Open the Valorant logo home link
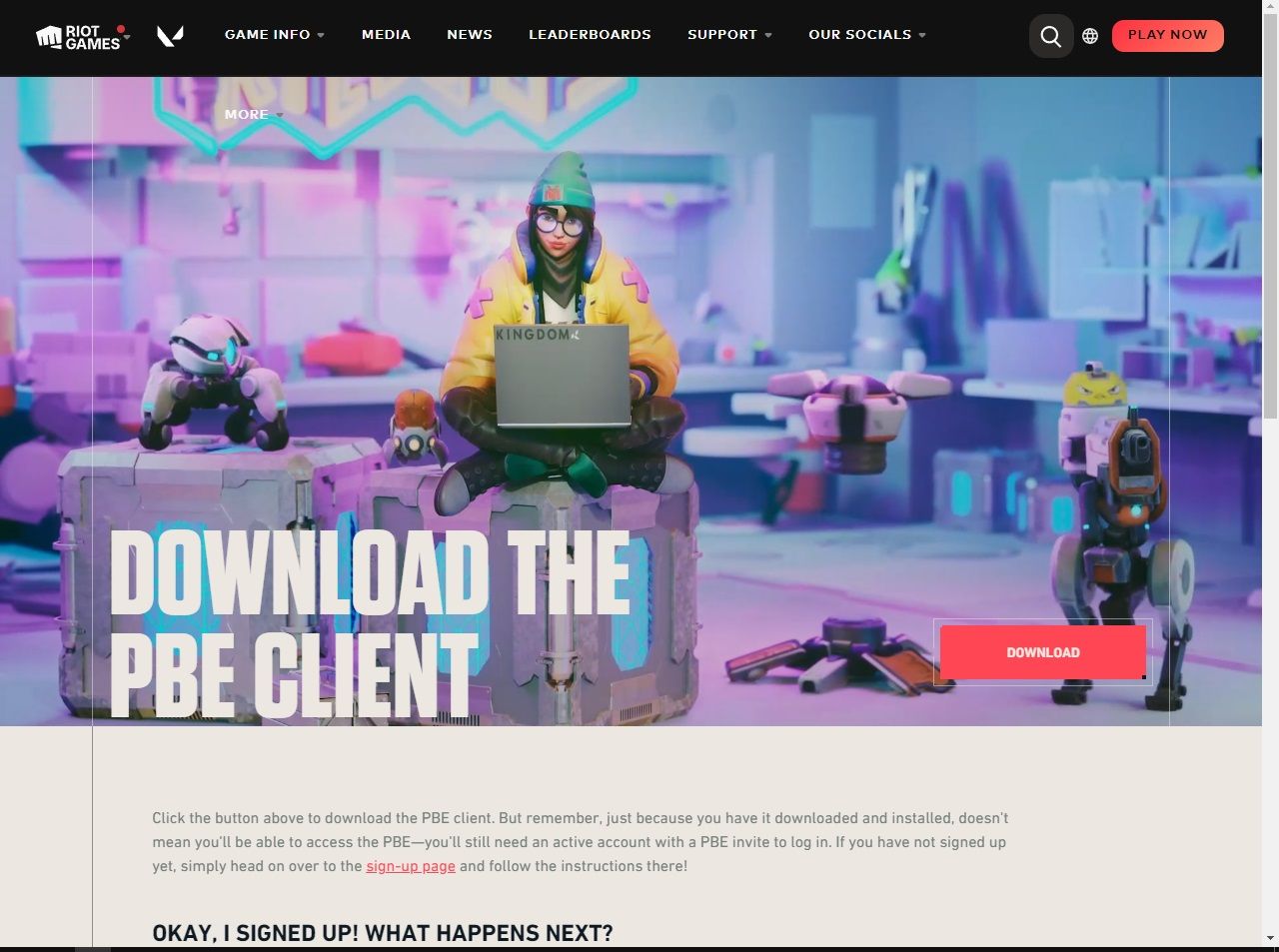Viewport: 1279px width, 952px height. pyautogui.click(x=170, y=37)
